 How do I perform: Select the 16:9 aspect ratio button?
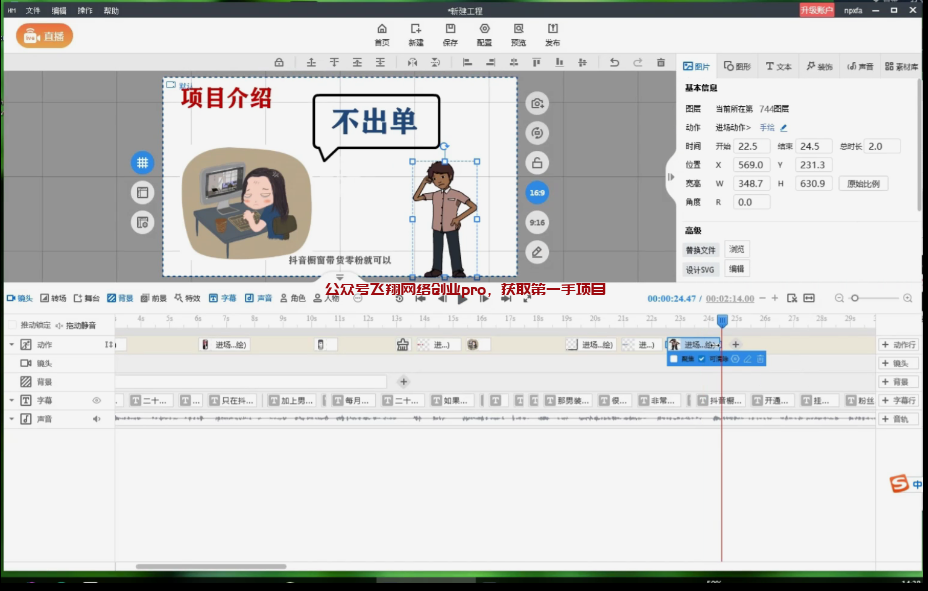pos(537,192)
